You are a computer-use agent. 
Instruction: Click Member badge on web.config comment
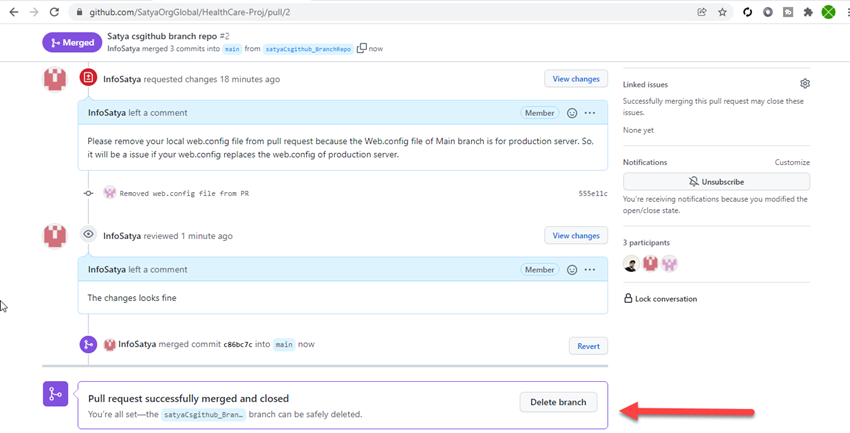[540, 113]
